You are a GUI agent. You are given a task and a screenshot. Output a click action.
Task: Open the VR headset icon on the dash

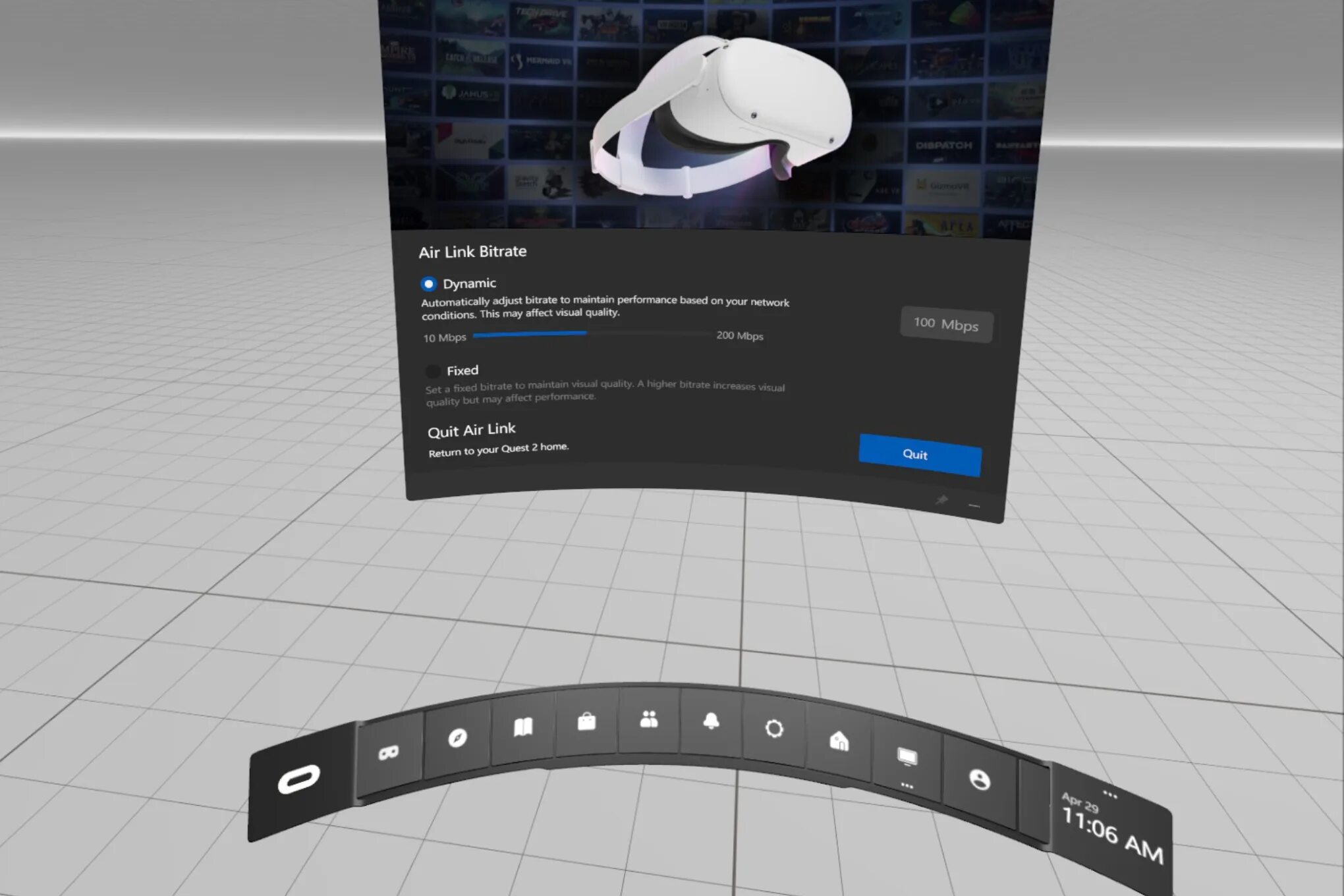point(389,752)
